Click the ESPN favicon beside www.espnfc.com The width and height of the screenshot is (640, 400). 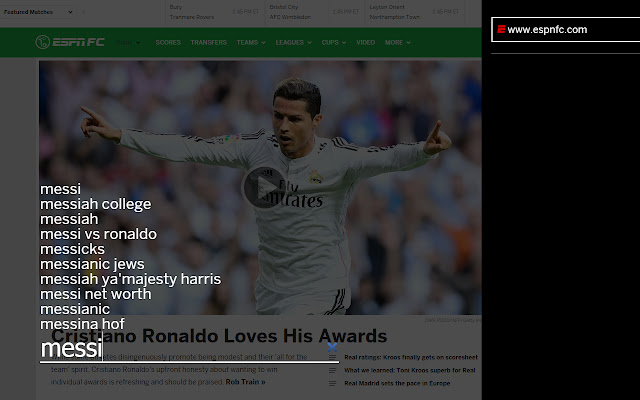pos(501,29)
